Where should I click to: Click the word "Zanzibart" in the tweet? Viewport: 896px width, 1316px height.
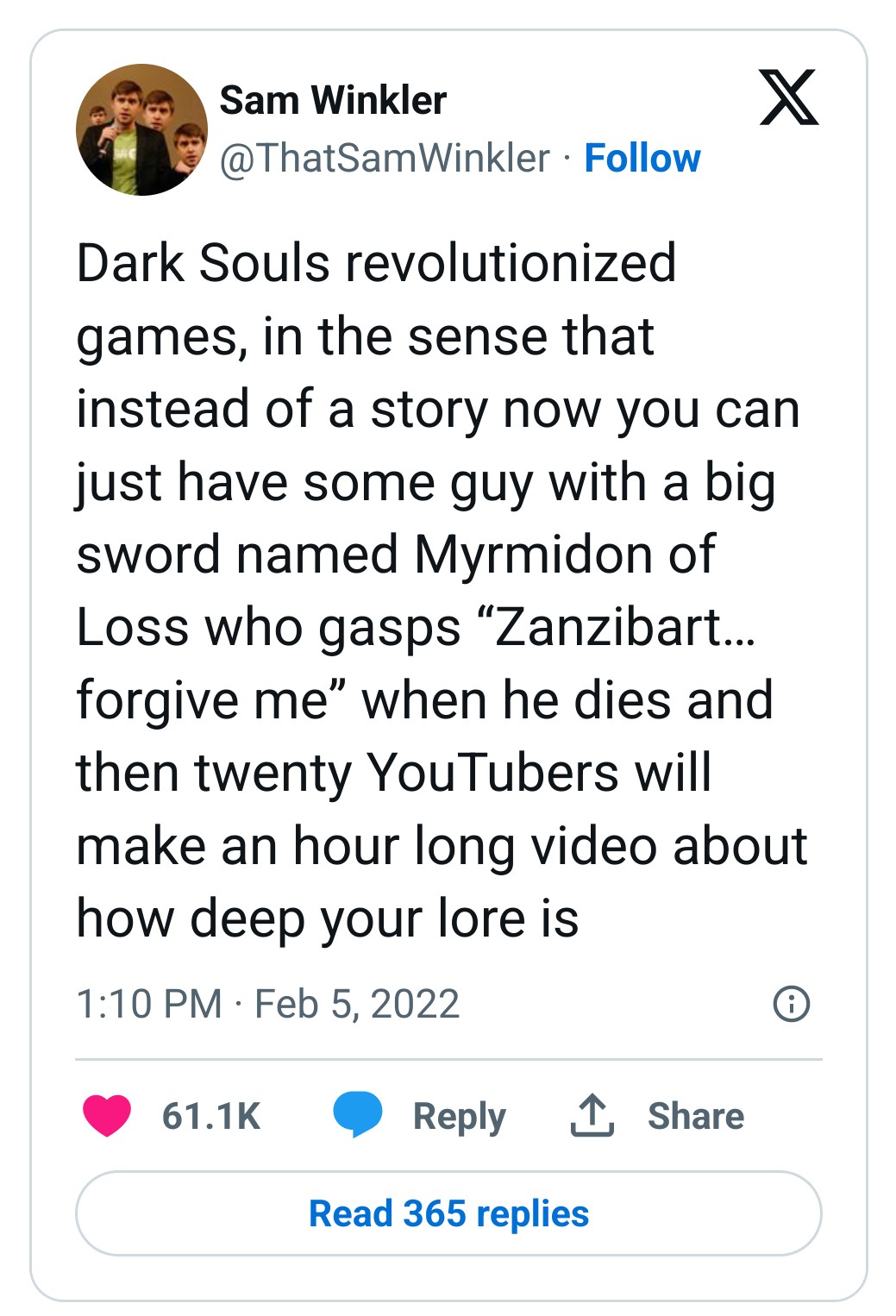pos(608,627)
